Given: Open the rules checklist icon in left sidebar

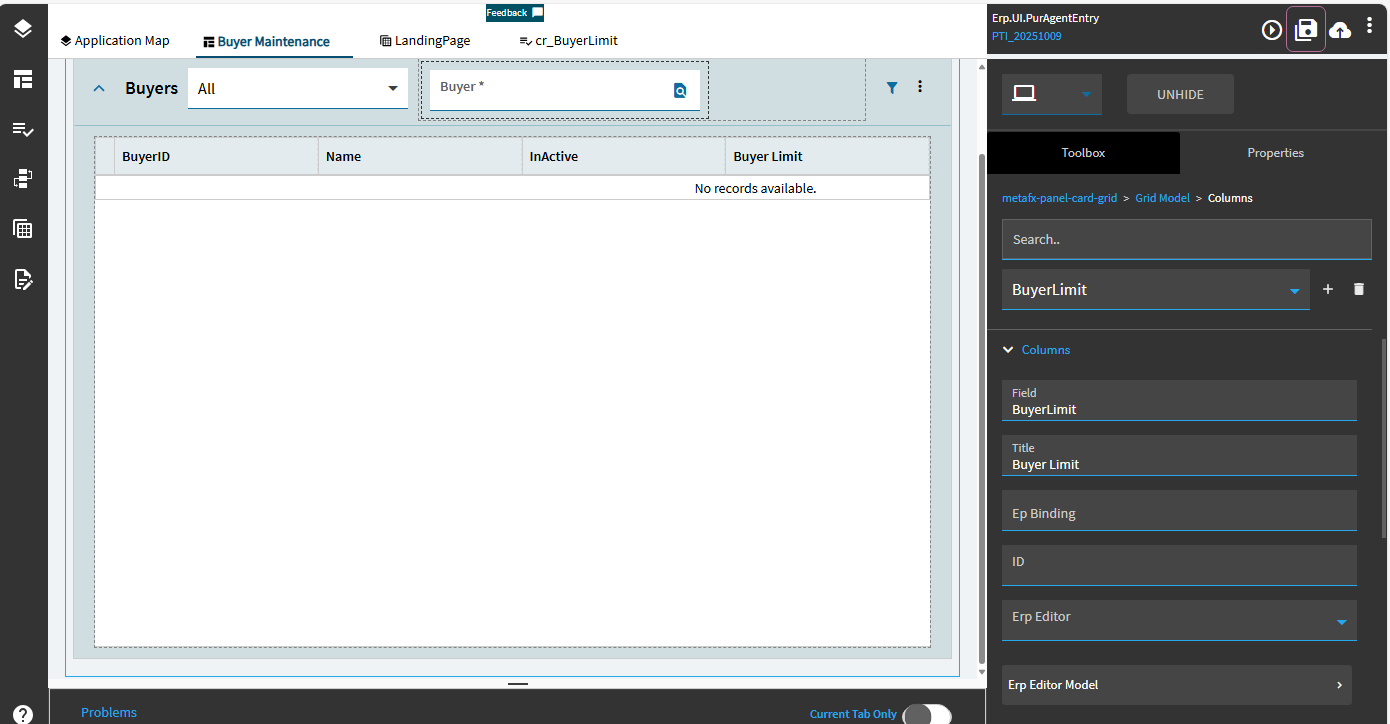Looking at the screenshot, I should 23,129.
